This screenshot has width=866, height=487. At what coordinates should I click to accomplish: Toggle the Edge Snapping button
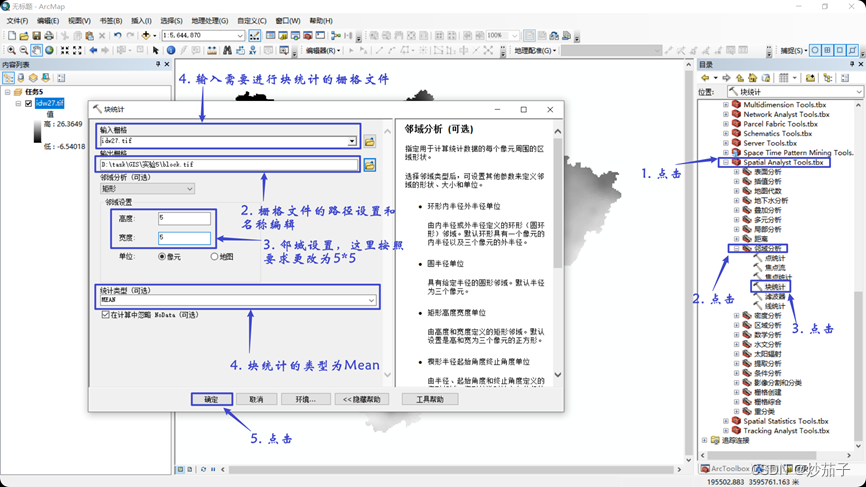click(853, 50)
